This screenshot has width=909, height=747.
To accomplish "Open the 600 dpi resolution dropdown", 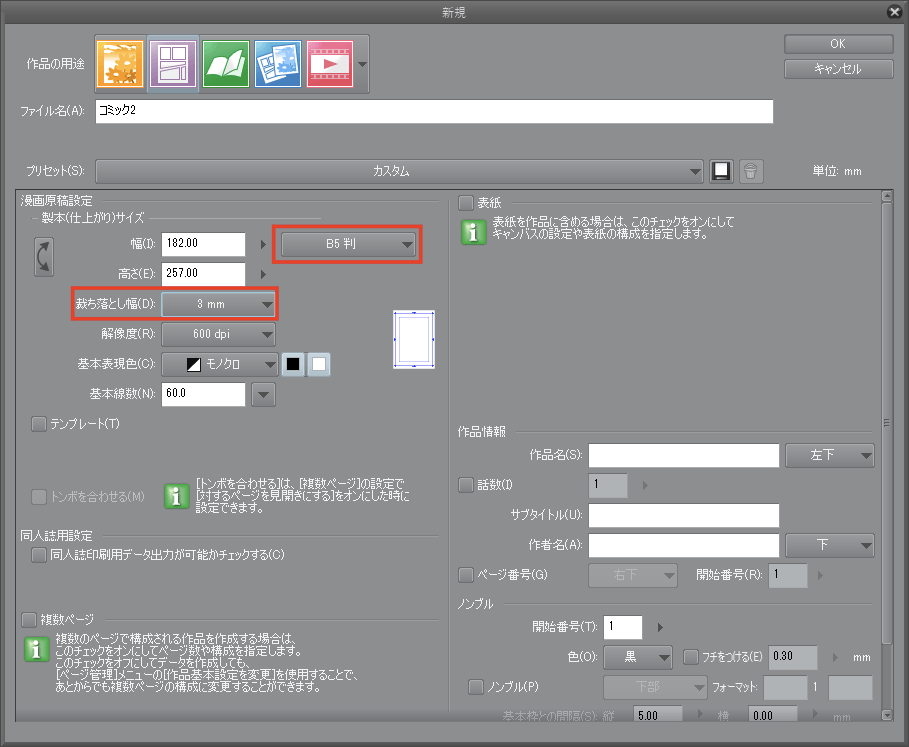I will (218, 334).
